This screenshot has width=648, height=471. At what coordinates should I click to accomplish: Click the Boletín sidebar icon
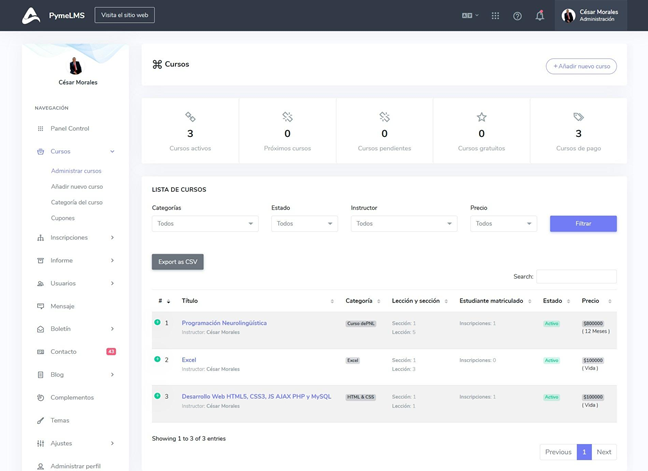coord(40,329)
